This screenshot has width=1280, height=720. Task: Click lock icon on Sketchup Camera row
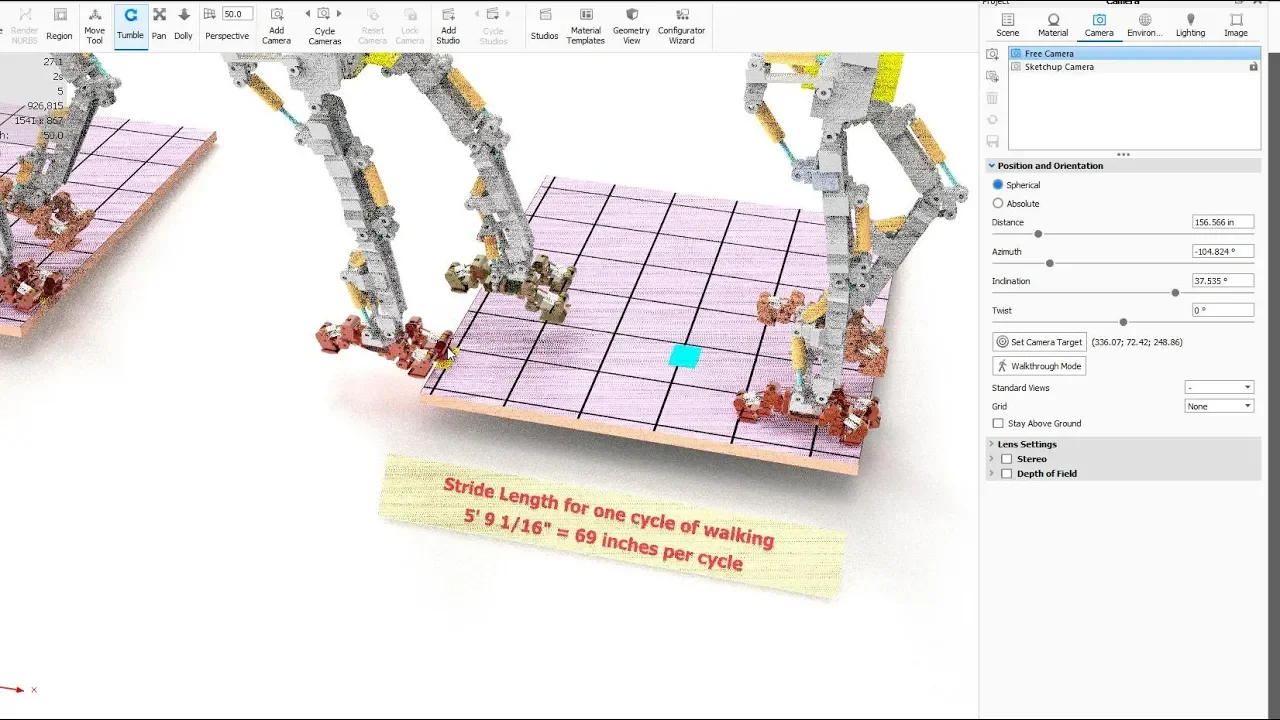point(1253,67)
